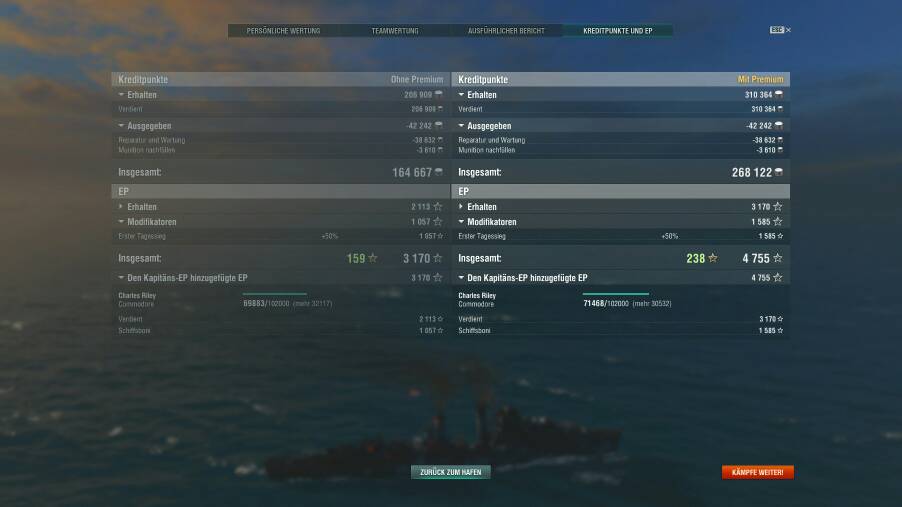This screenshot has width=902, height=507.
Task: Click the Zurück zum Hafen button
Action: point(450,472)
